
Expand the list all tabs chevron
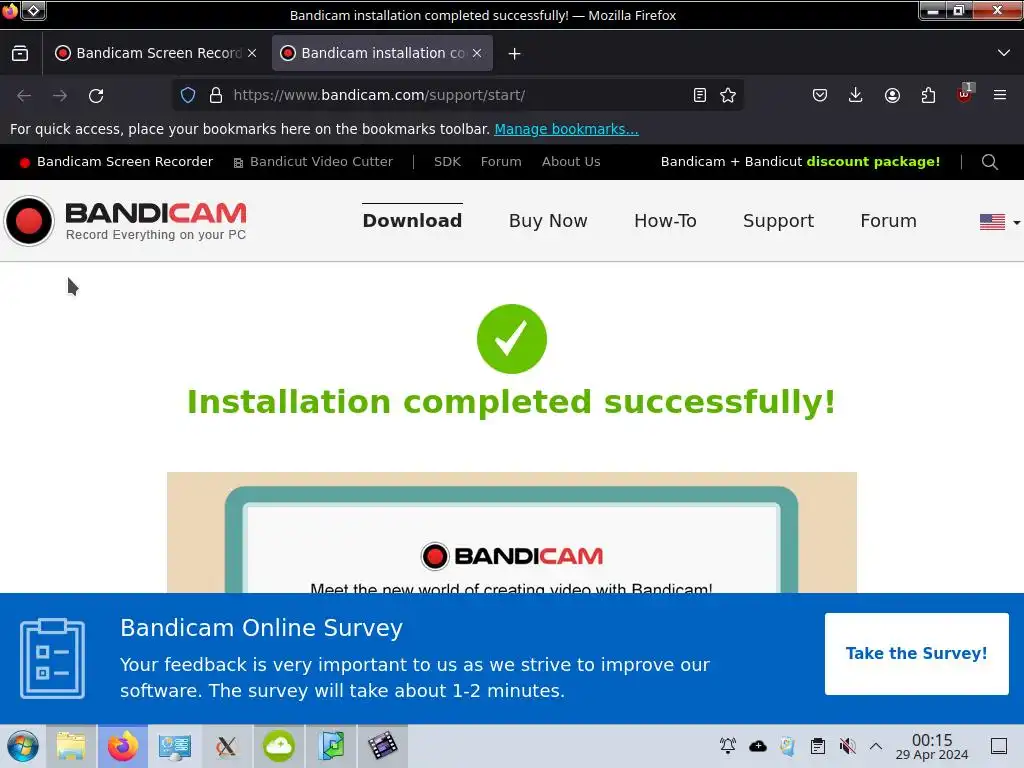1004,54
